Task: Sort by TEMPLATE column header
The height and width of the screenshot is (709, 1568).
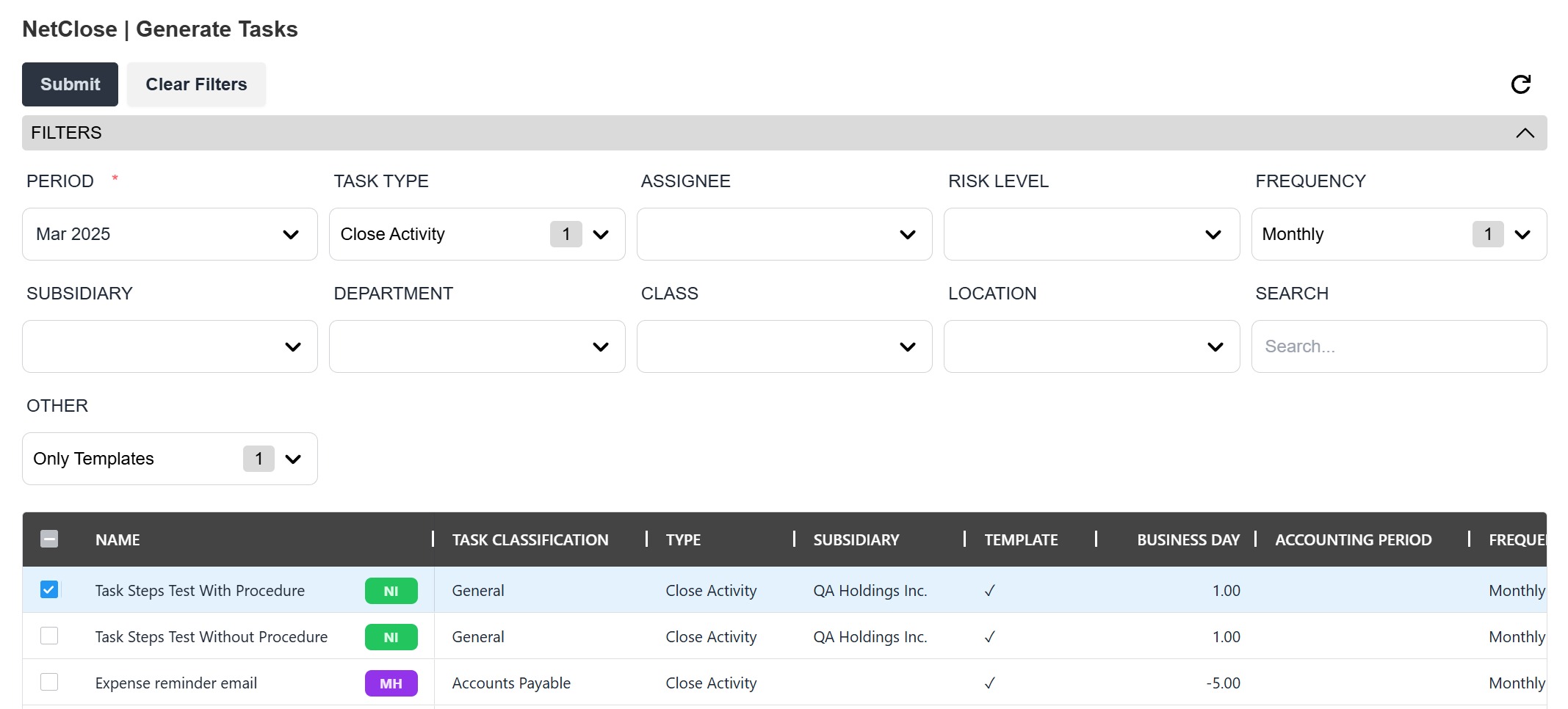Action: (x=1021, y=540)
